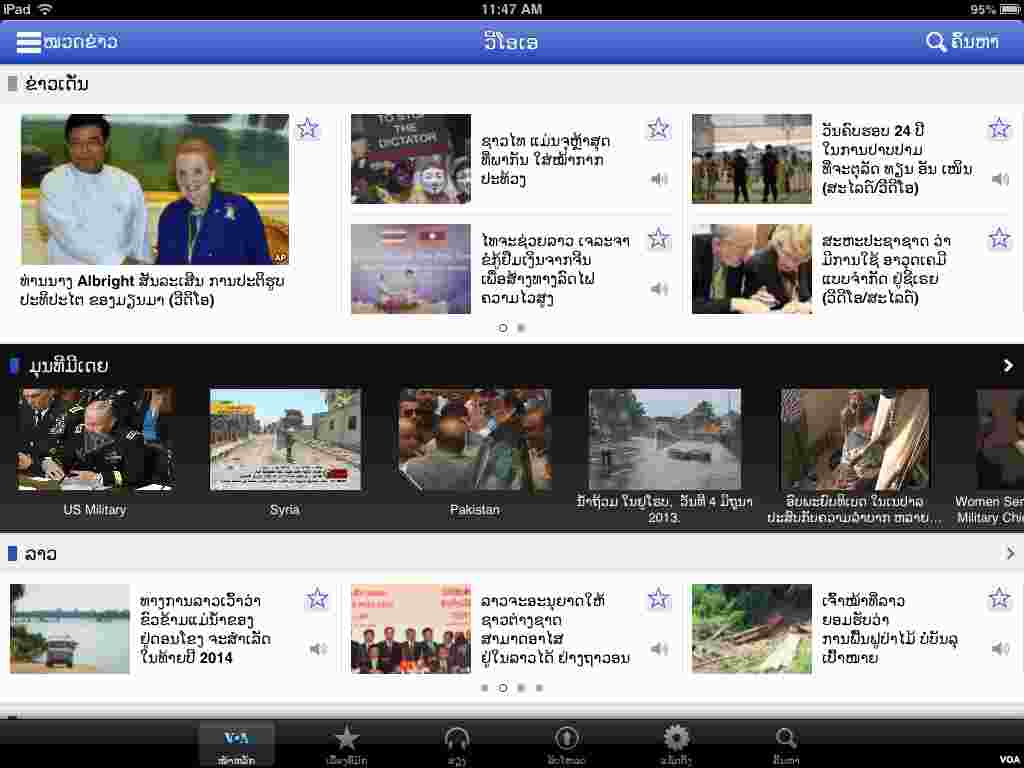Star the flags meeting article
Viewport: 1024px width, 768px height.
658,239
